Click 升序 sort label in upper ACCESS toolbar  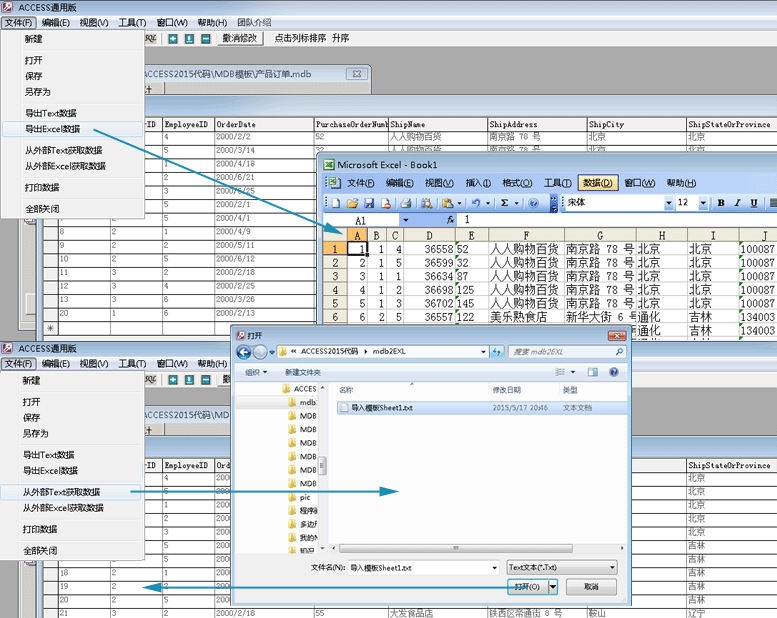[x=340, y=38]
